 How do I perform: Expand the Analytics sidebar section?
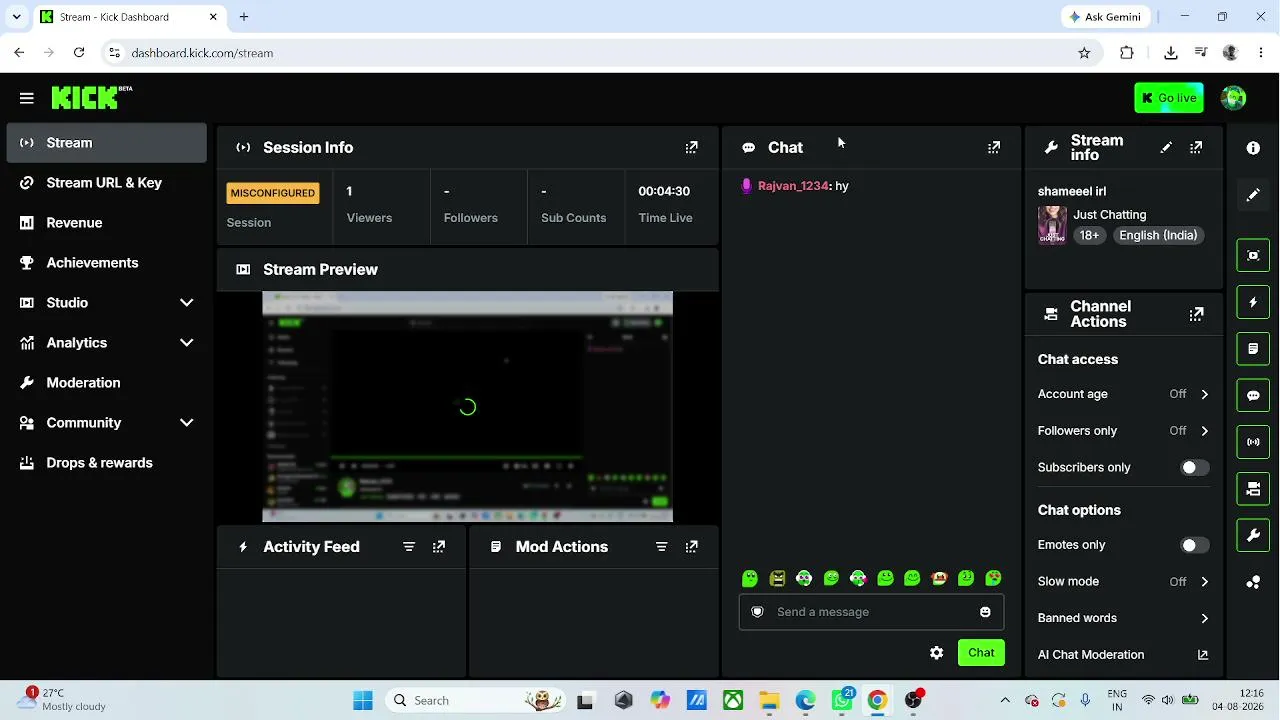click(x=106, y=343)
